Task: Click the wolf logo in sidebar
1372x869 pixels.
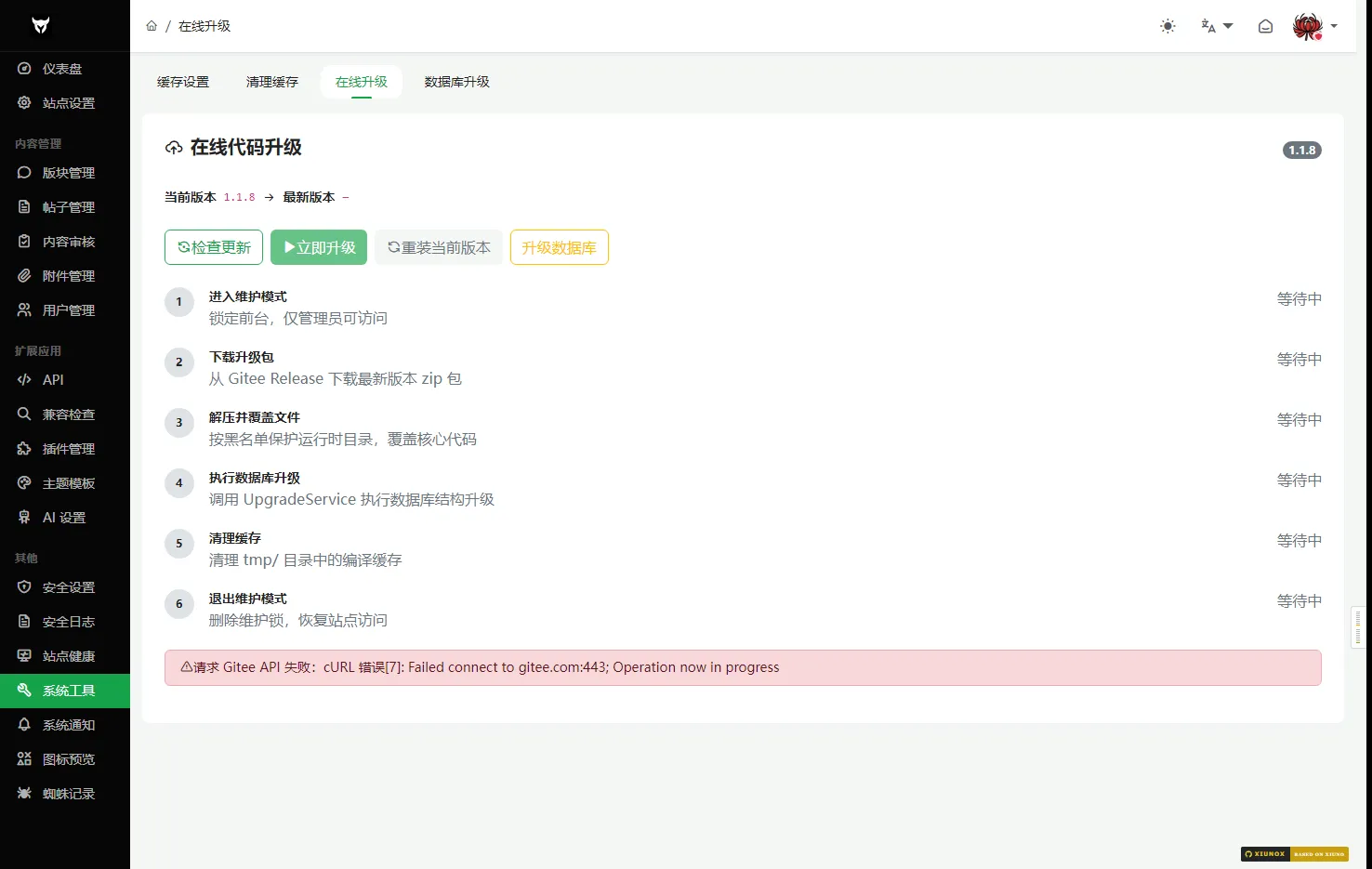Action: (x=40, y=25)
